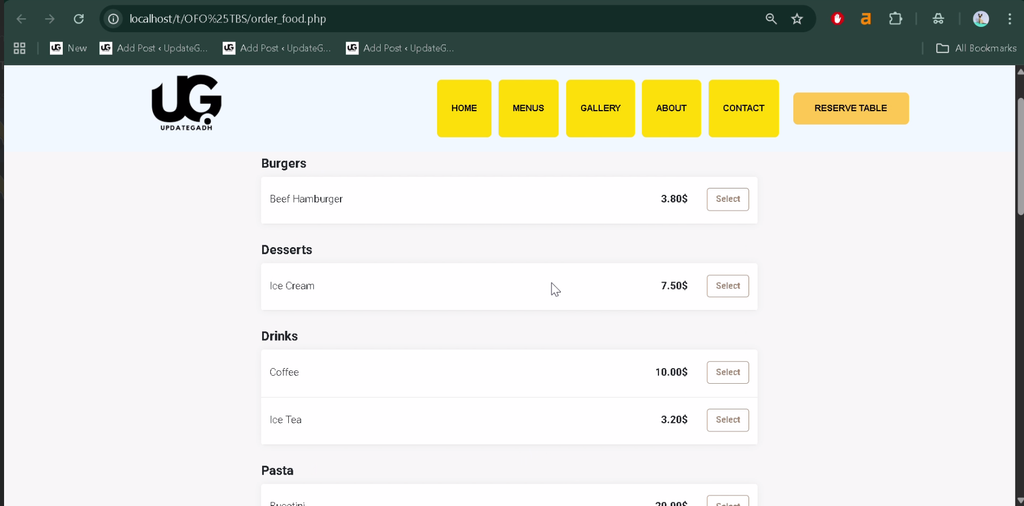Click the RESERVE TABLE button
The width and height of the screenshot is (1024, 506).
(851, 108)
